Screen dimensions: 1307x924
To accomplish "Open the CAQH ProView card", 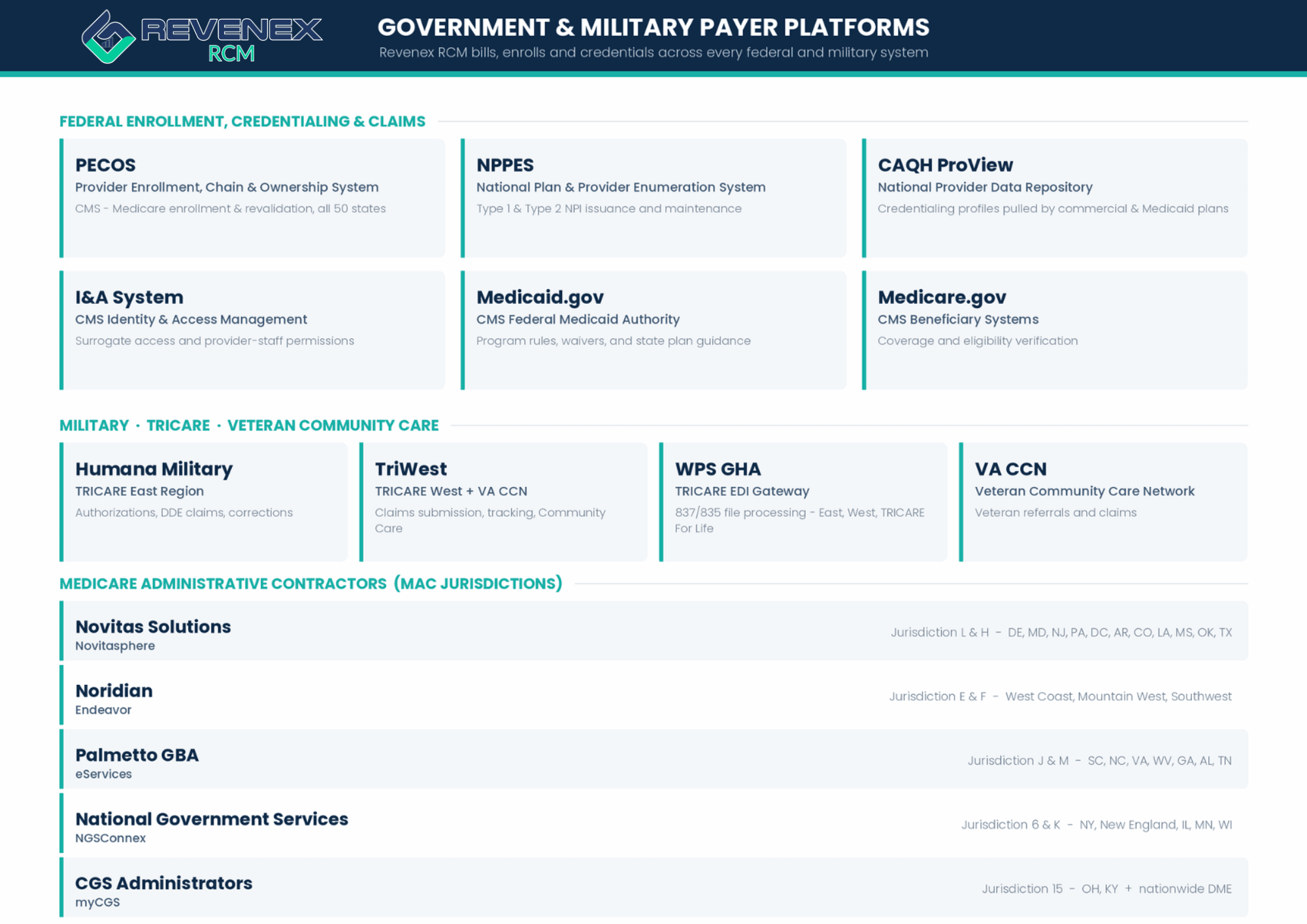I will (x=1055, y=198).
